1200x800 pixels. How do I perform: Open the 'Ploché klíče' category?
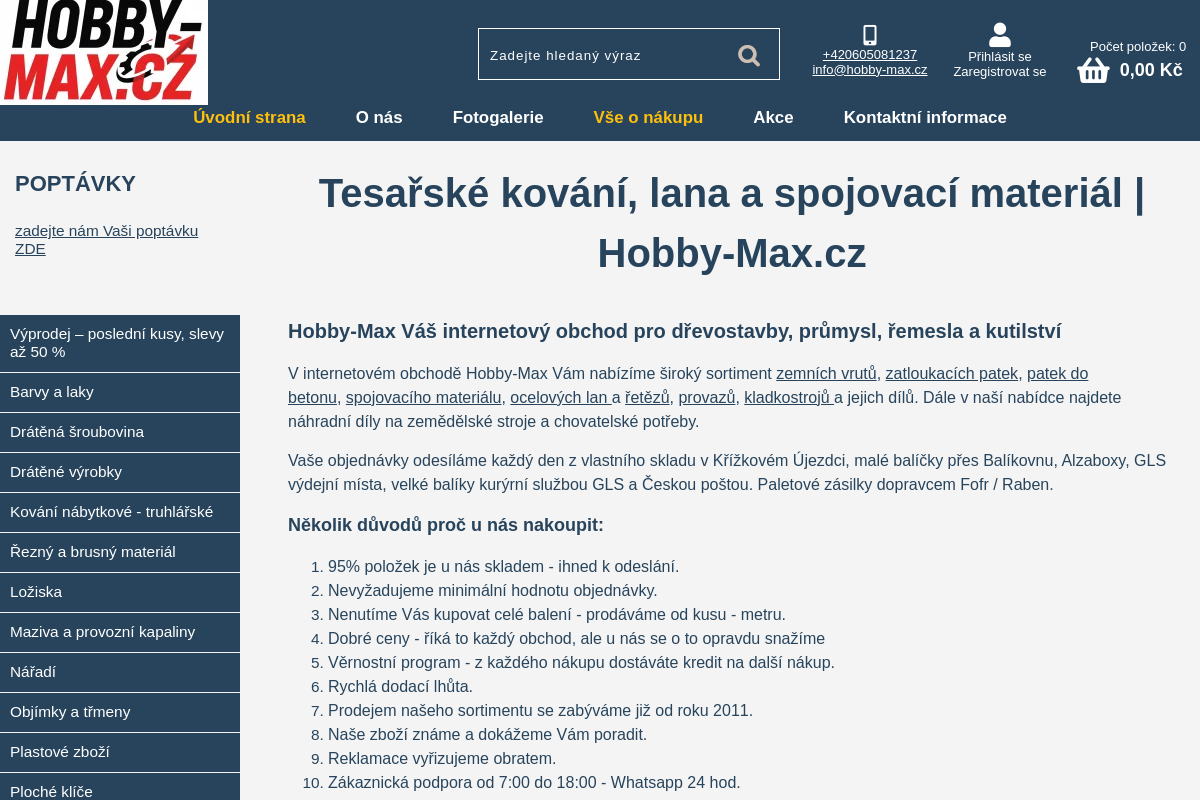tap(120, 787)
